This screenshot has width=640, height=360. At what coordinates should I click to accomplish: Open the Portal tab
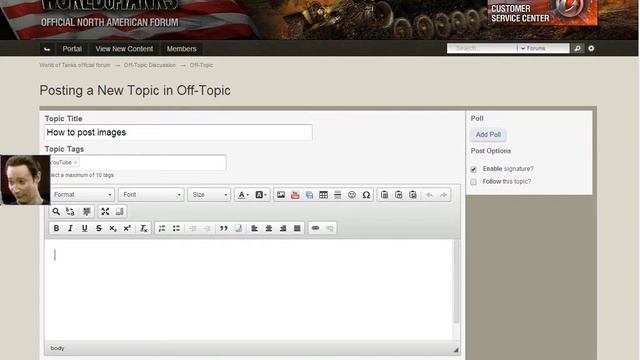[72, 49]
